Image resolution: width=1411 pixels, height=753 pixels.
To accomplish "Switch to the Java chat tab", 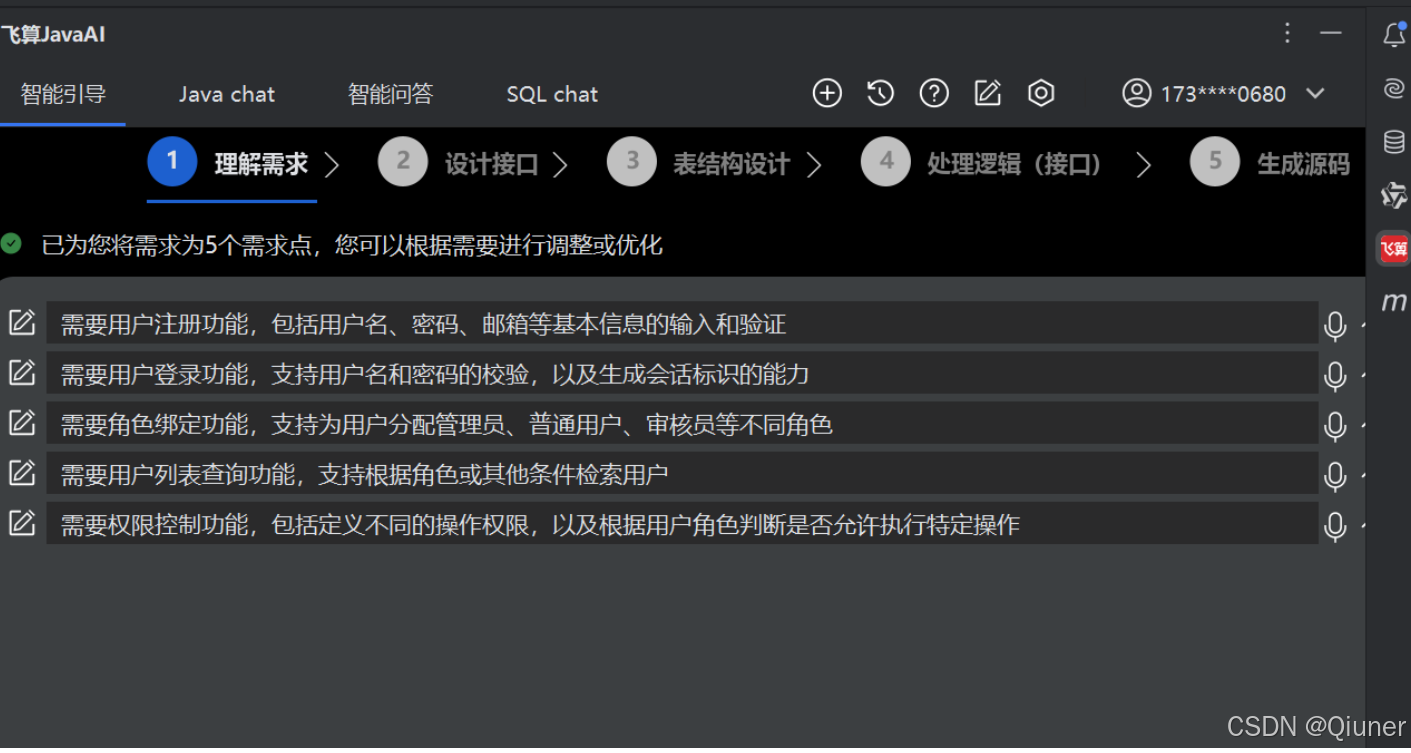I will tap(226, 93).
